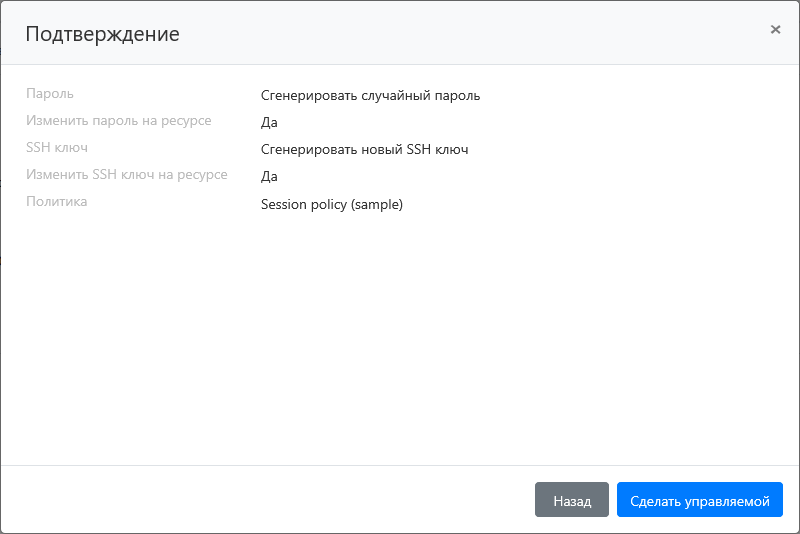
Task: Select the Сгенерировать случайный пароль value
Action: coord(370,96)
